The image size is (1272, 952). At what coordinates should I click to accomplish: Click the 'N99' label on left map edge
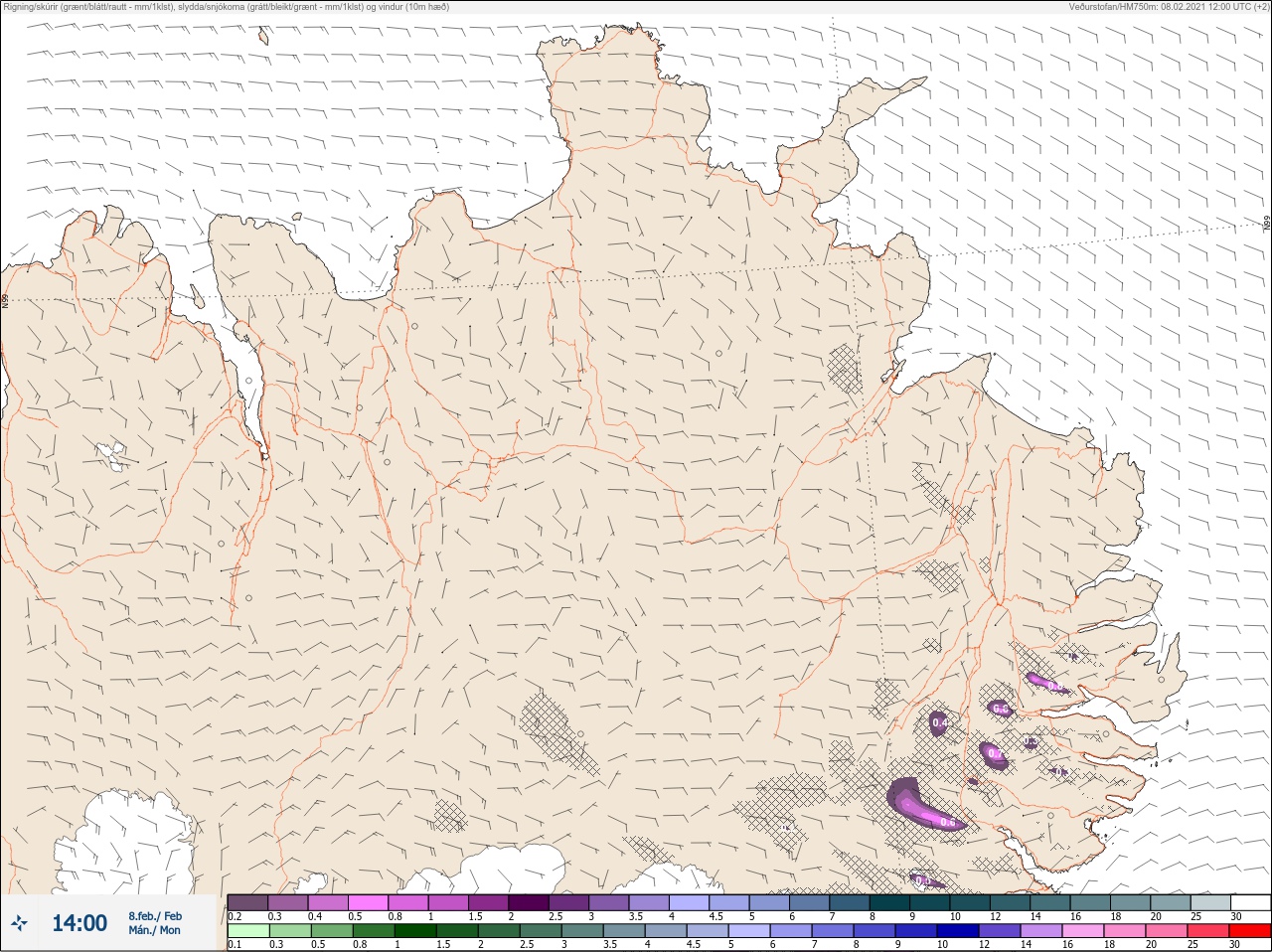5,299
